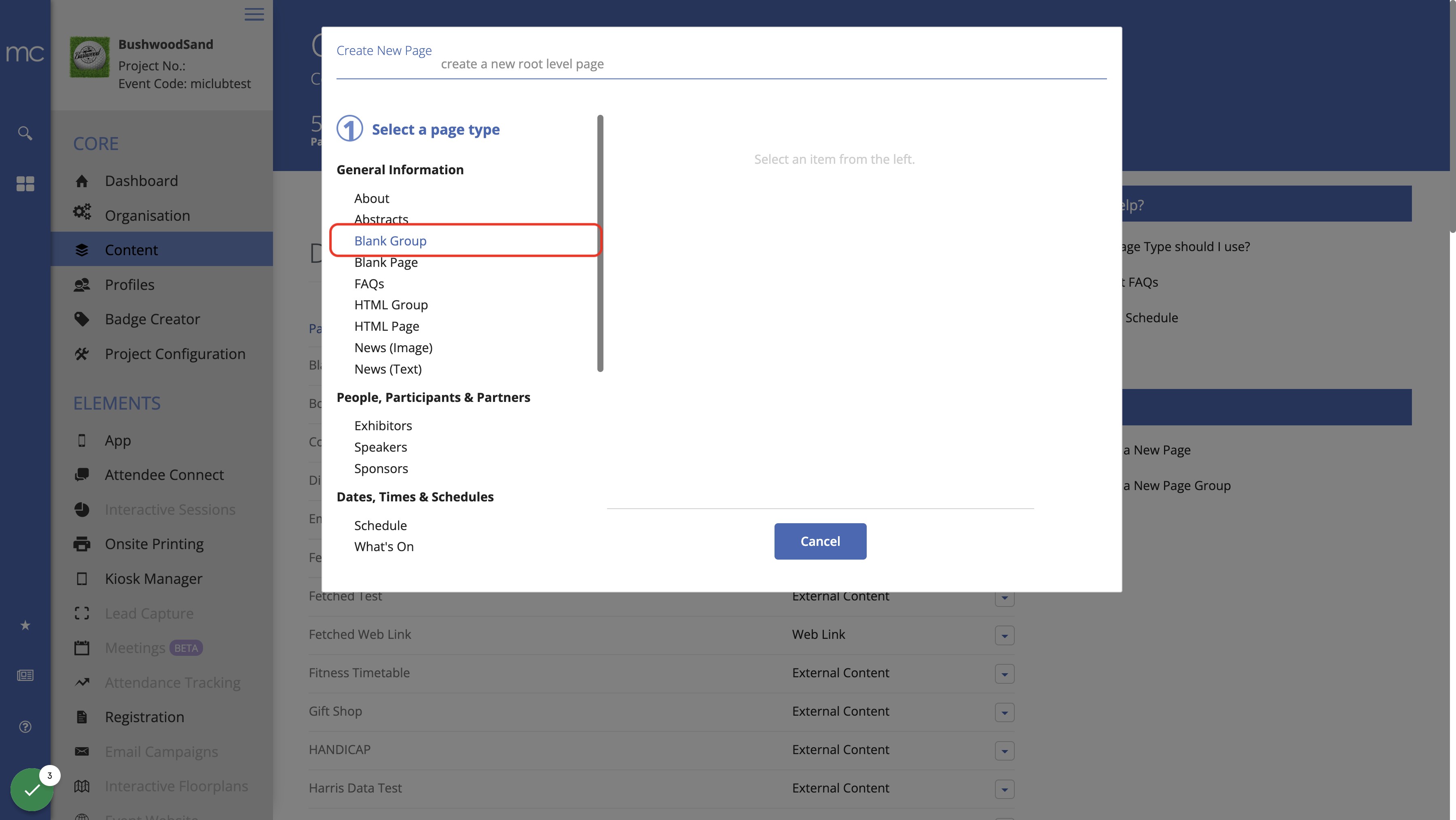Select About page type
This screenshot has width=1456, height=820.
point(372,199)
